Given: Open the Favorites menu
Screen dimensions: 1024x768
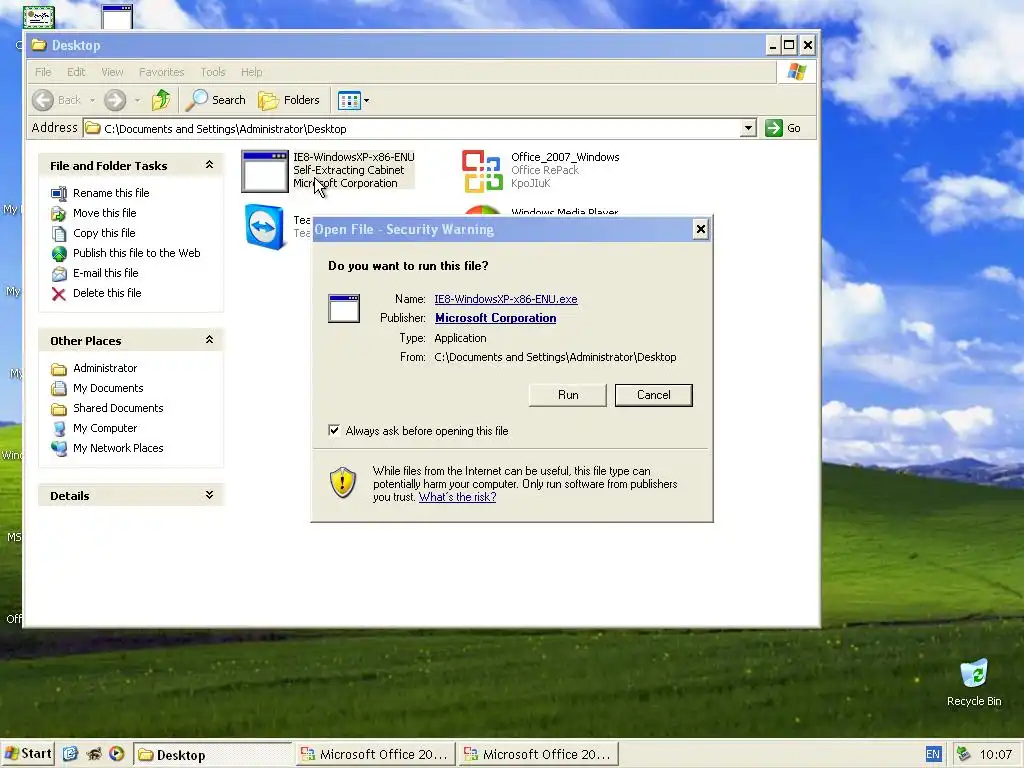Looking at the screenshot, I should [x=161, y=72].
